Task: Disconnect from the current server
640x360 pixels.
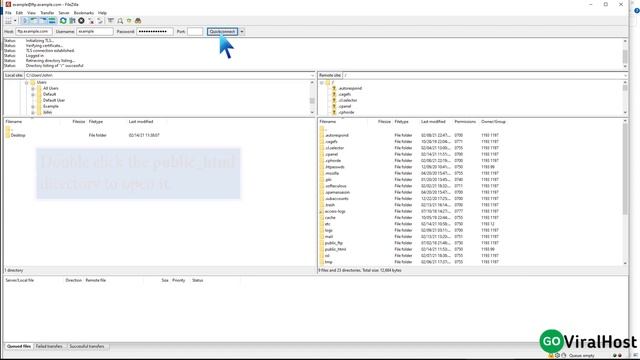Action: [91, 20]
